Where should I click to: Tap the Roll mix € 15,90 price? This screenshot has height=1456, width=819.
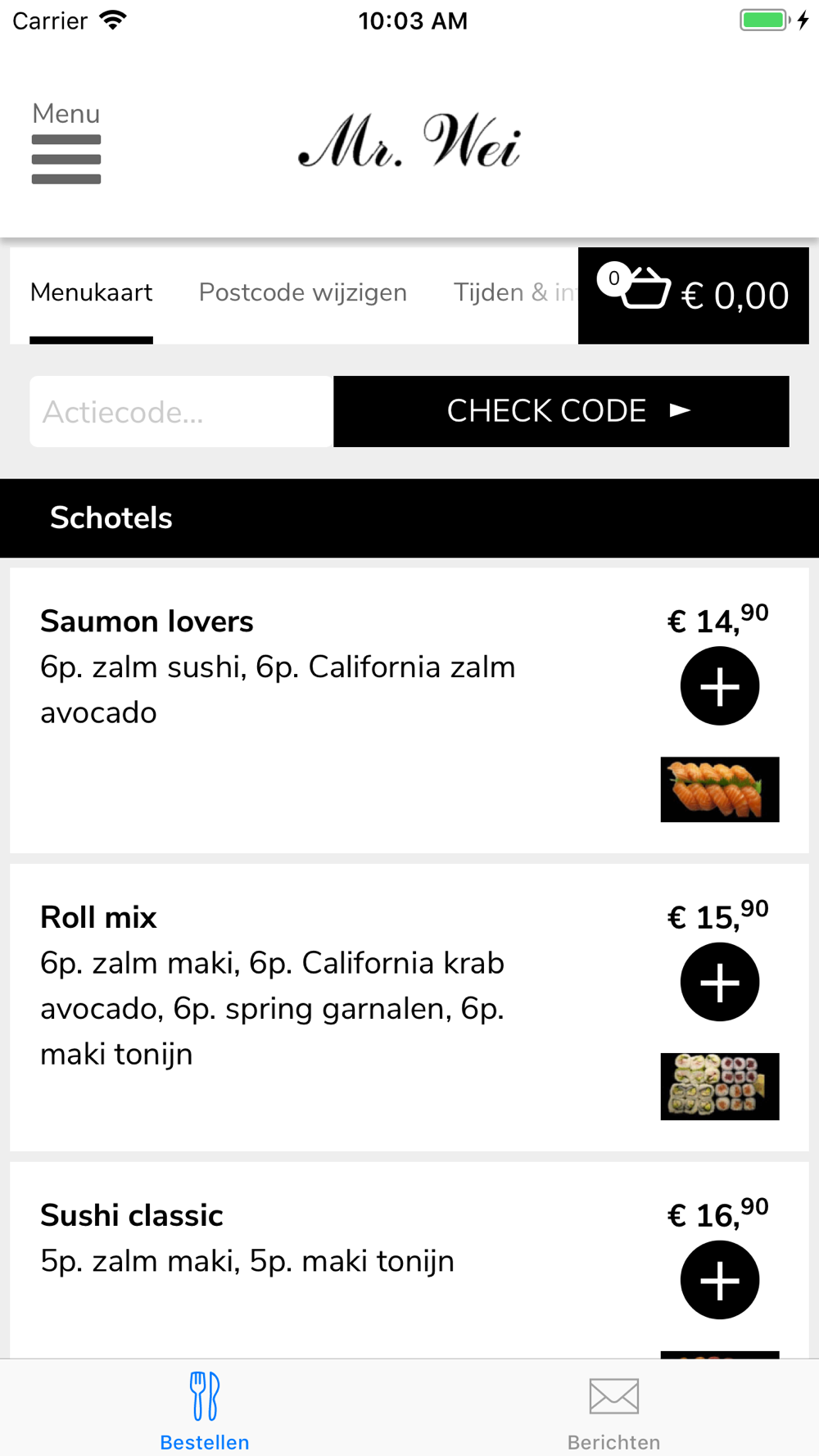718,915
